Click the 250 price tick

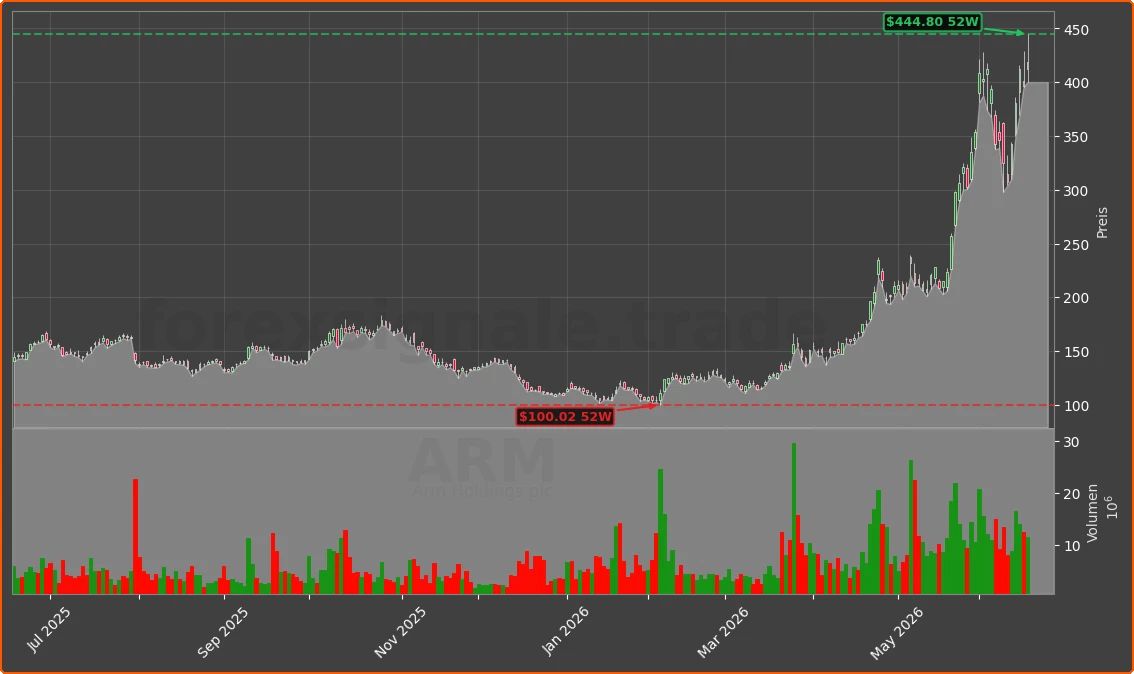pyautogui.click(x=1076, y=245)
